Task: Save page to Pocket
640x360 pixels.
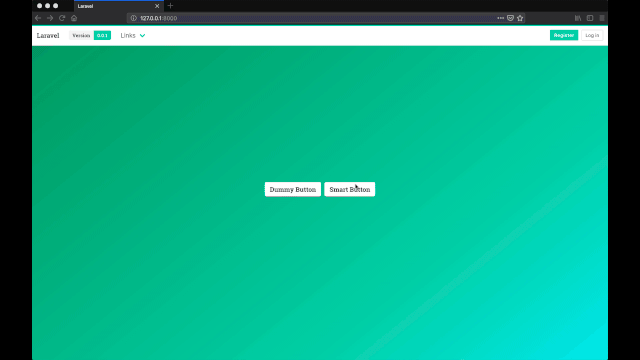Action: (x=510, y=18)
